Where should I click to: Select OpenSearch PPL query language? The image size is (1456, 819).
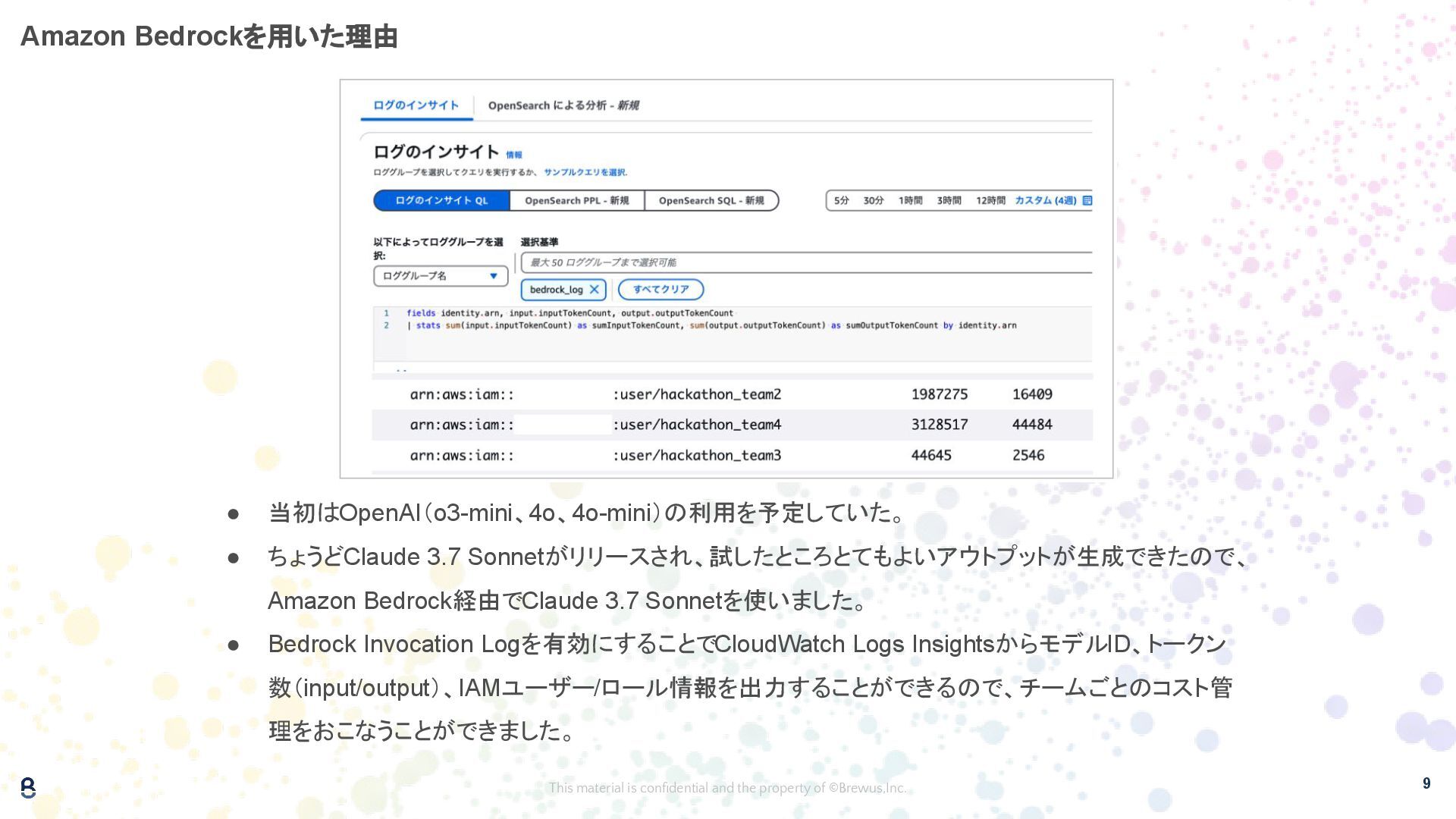(x=576, y=201)
